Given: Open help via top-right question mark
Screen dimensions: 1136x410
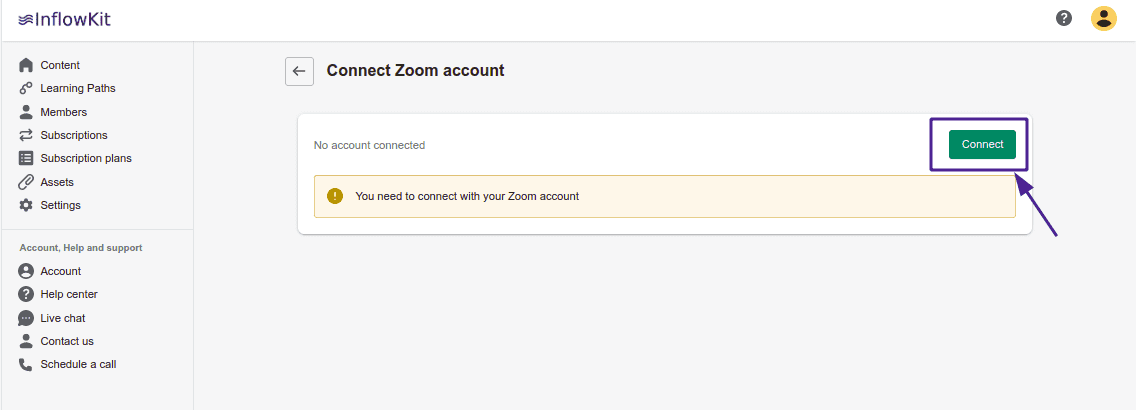Looking at the screenshot, I should (1064, 18).
